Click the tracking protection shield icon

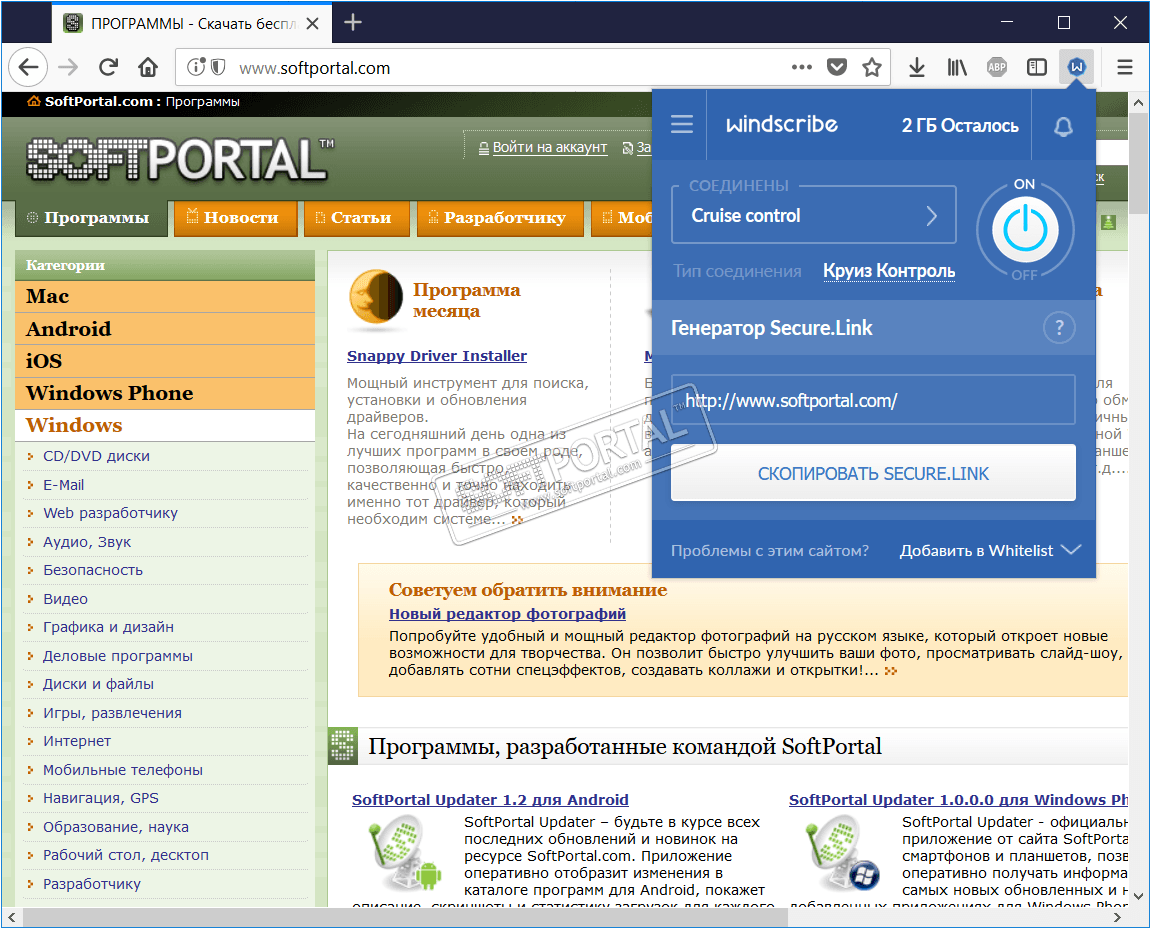point(218,67)
